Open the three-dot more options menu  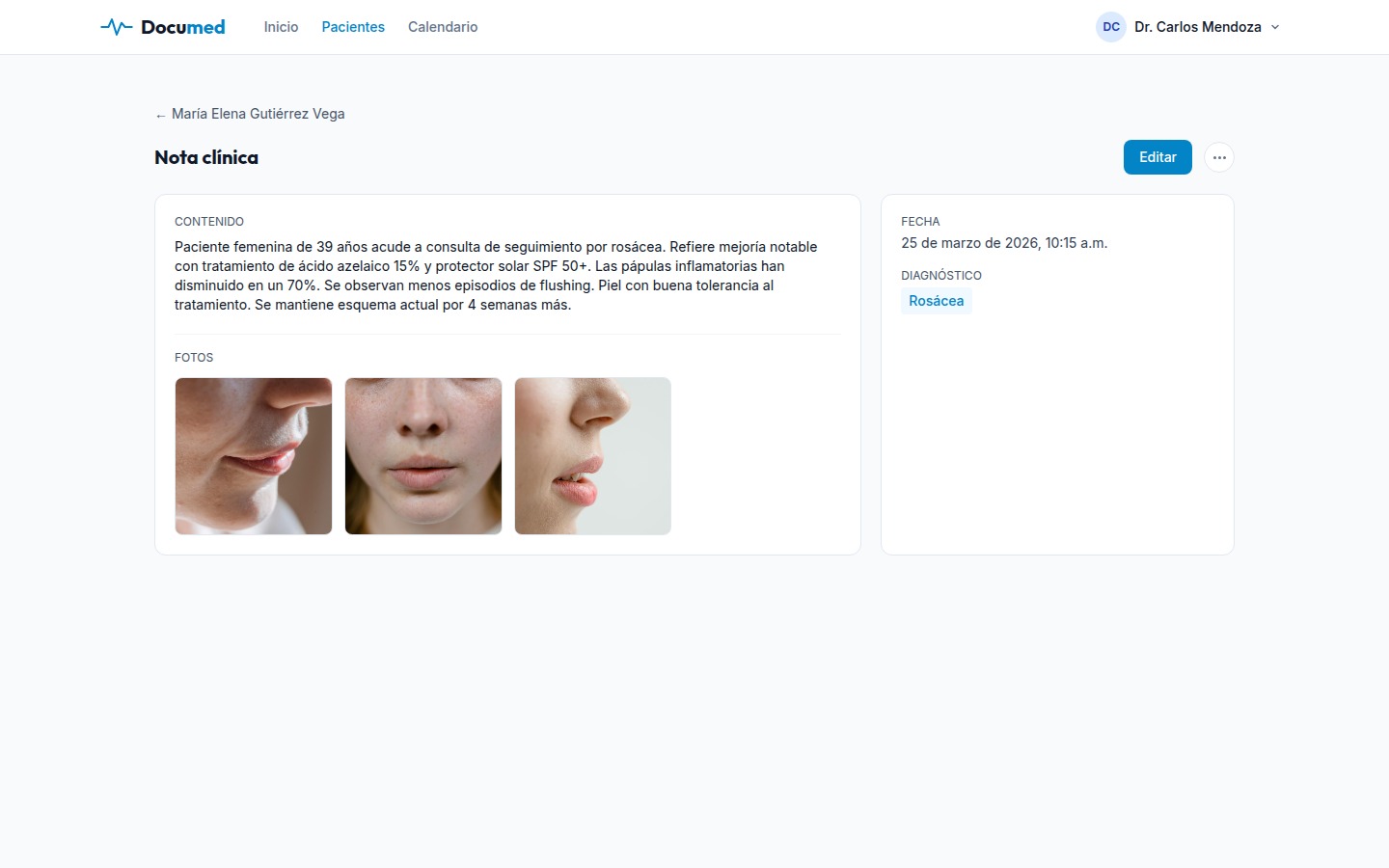(1219, 157)
